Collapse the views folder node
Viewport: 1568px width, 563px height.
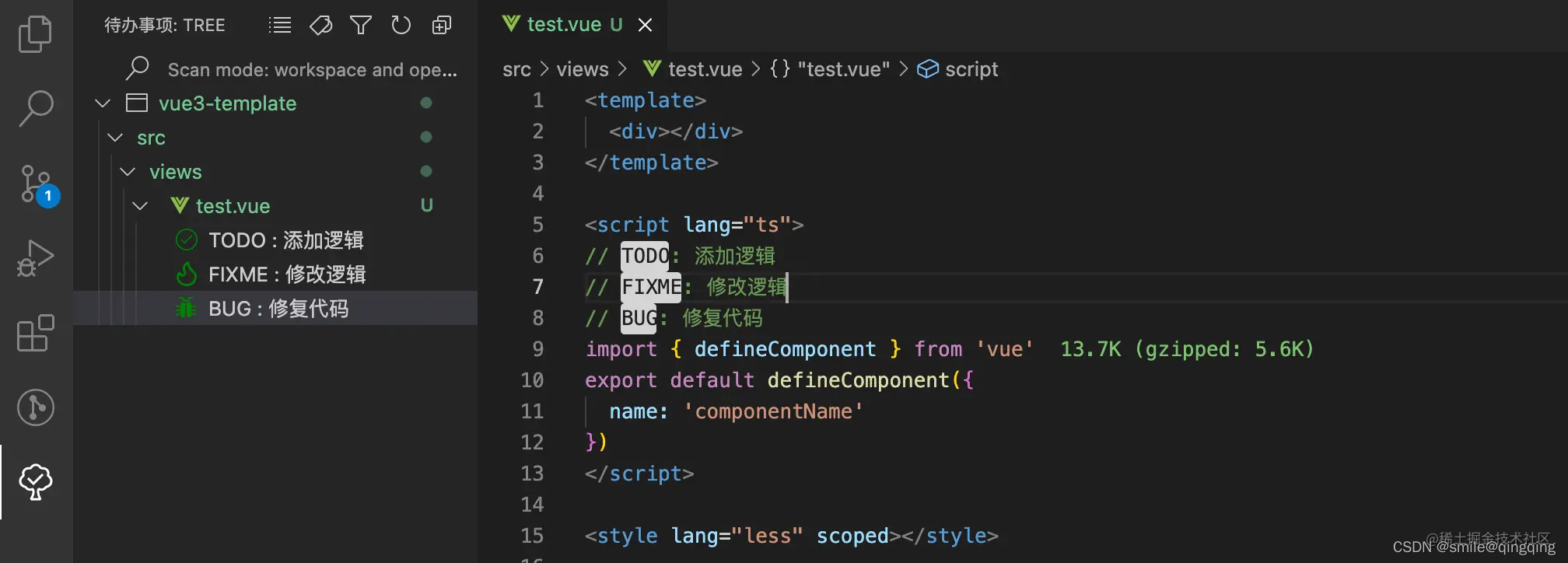(x=128, y=171)
